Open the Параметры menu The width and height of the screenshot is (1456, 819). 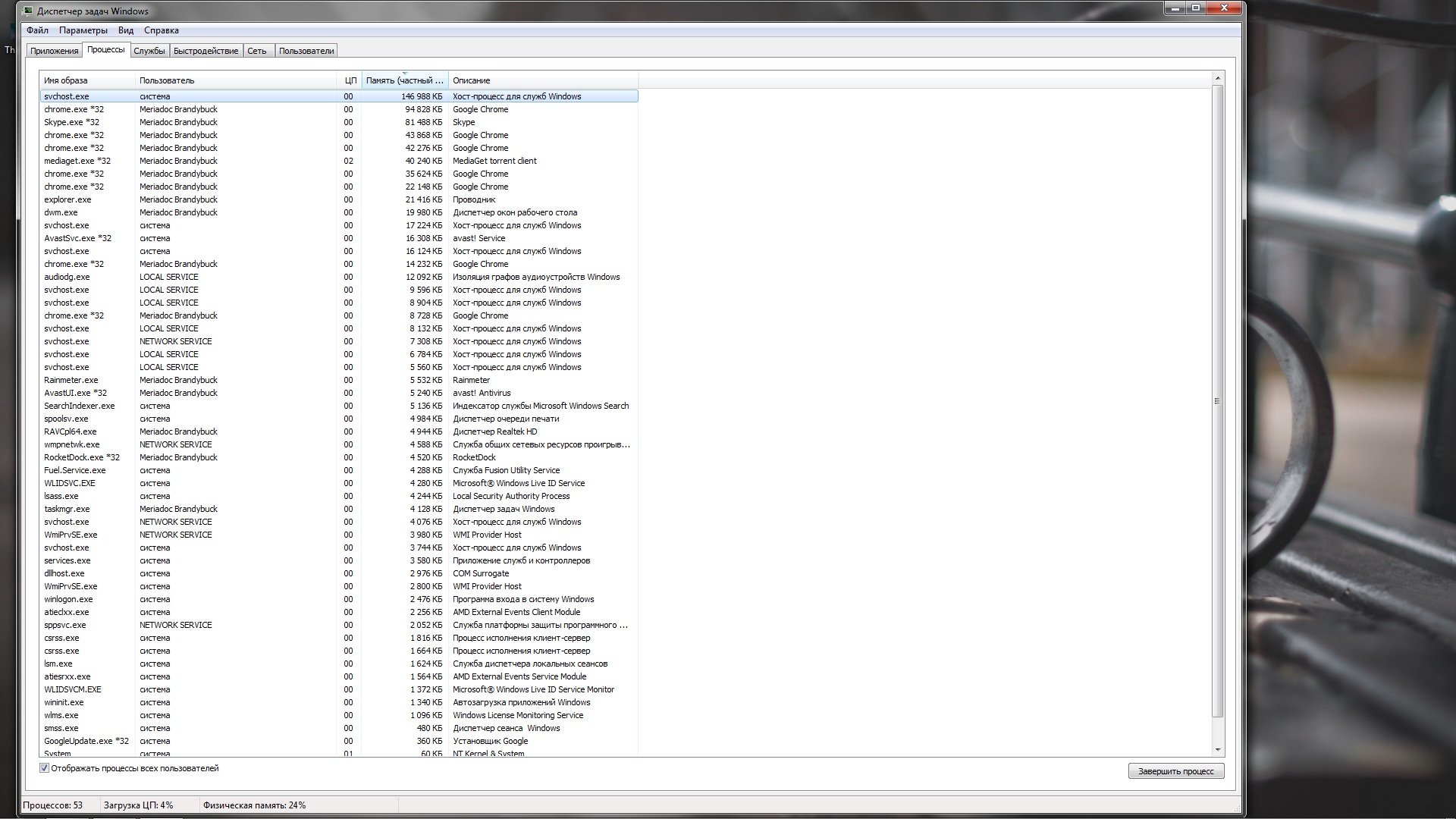click(83, 30)
